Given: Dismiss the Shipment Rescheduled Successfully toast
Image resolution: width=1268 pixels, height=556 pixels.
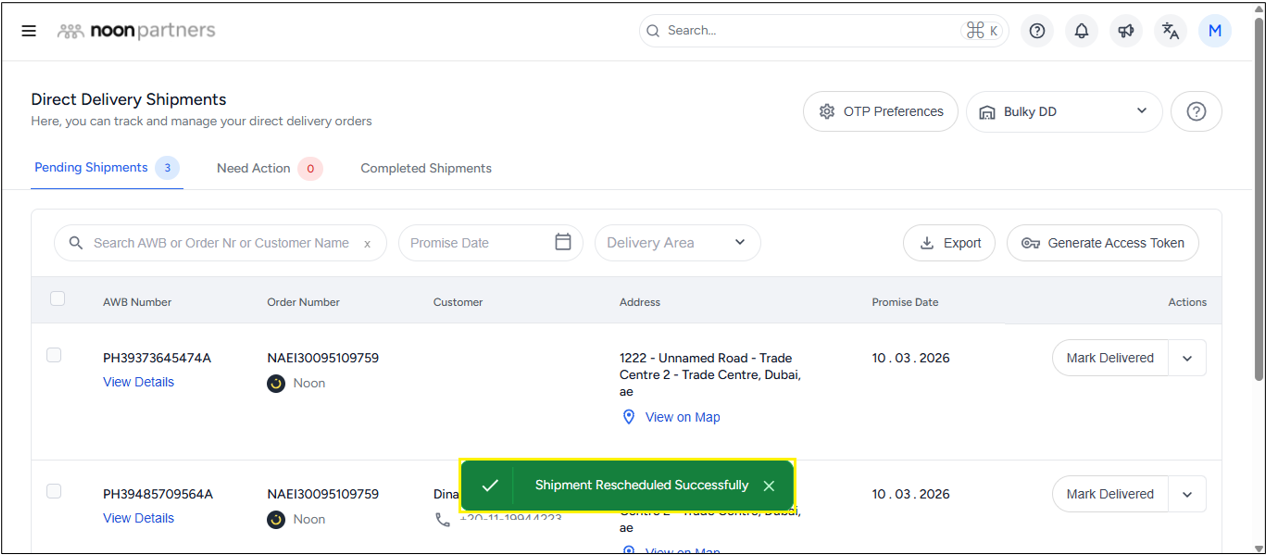Looking at the screenshot, I should click(769, 486).
